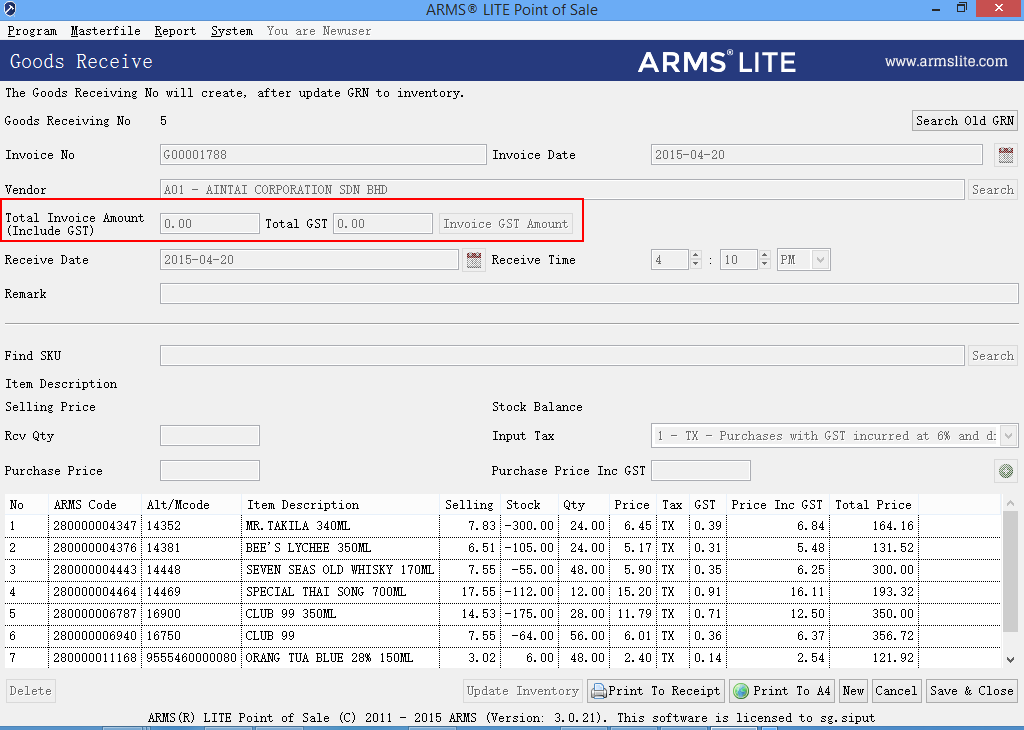Screen dimensions: 1024x730
Task: Click the Vendor Search button
Action: [993, 190]
